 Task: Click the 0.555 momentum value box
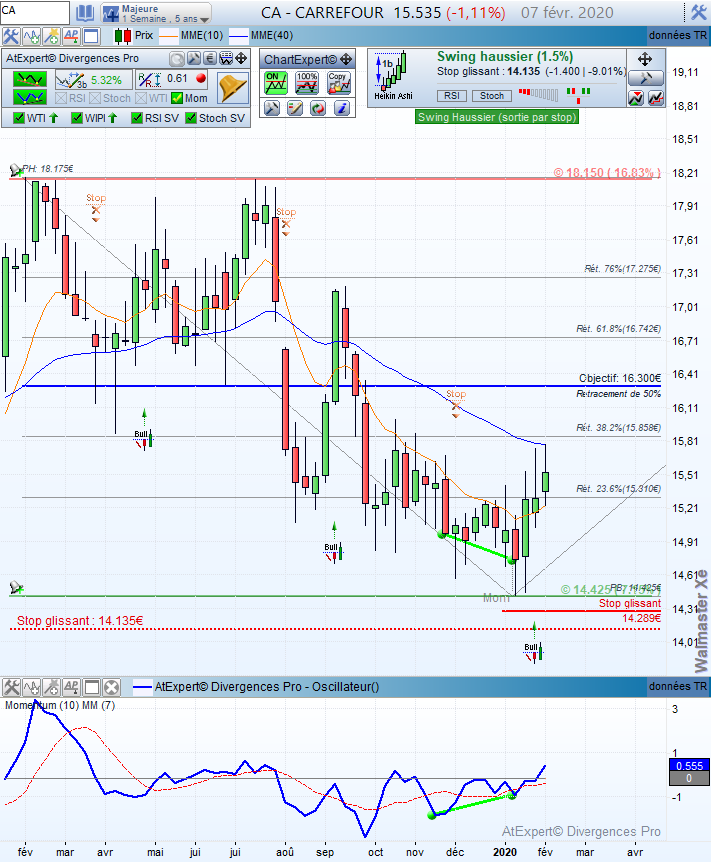point(689,766)
